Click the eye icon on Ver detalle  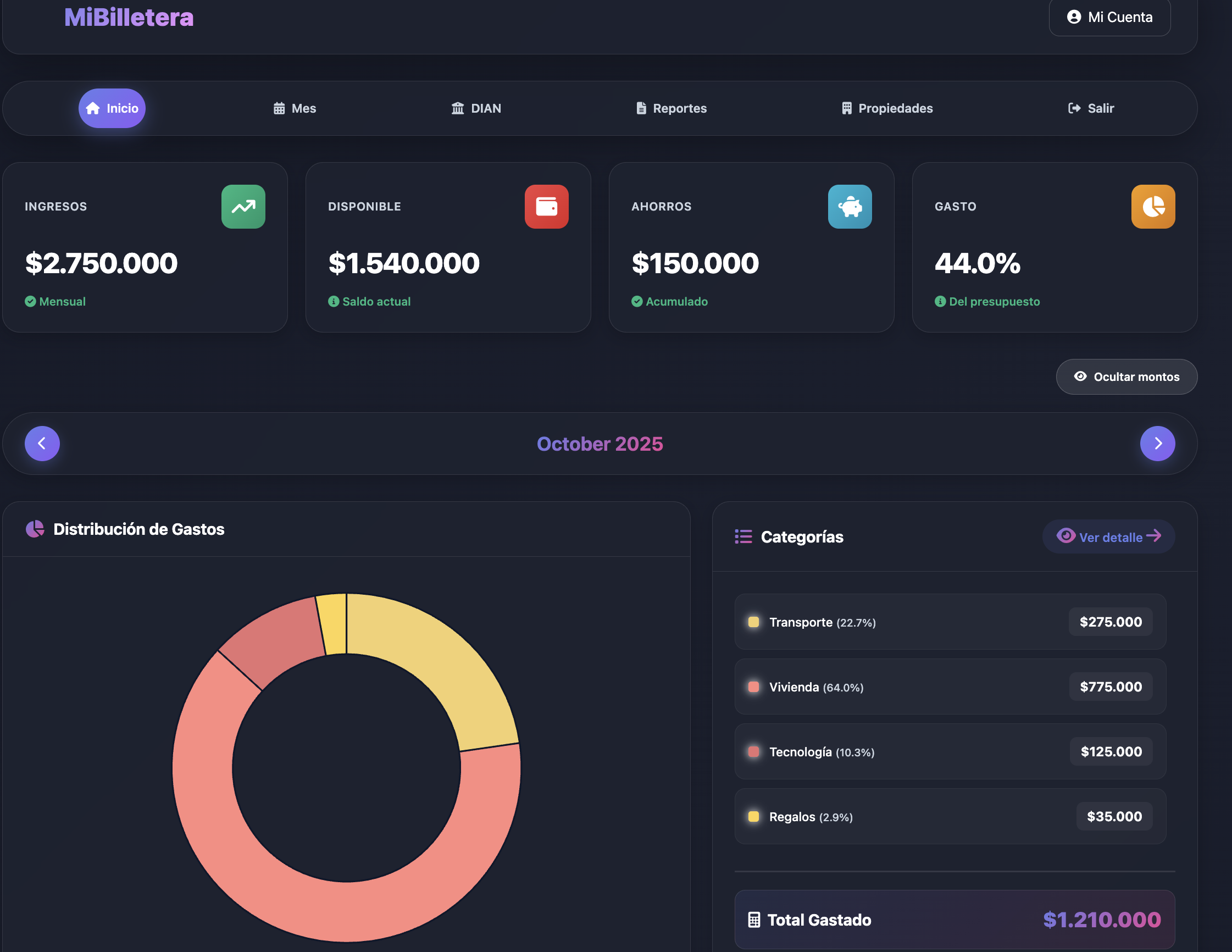coord(1066,536)
